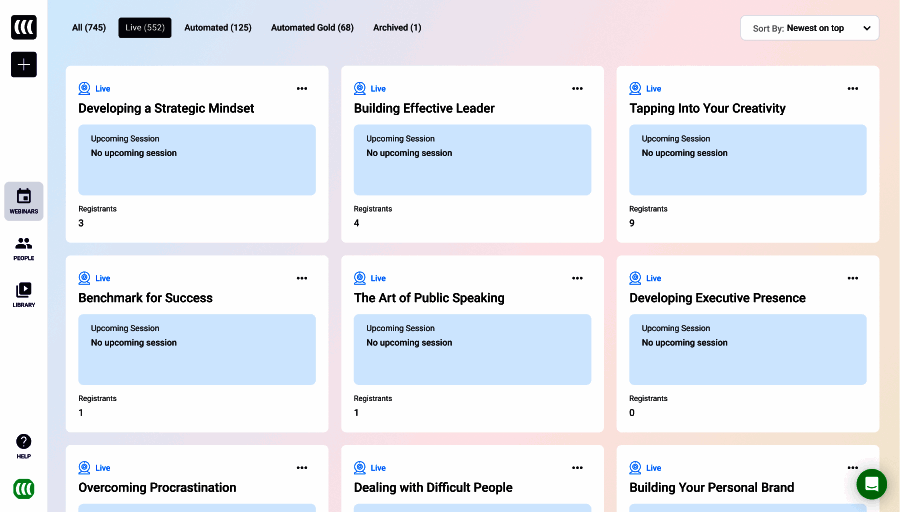Open the Tapping Into Your Creativity webinar

pos(707,108)
